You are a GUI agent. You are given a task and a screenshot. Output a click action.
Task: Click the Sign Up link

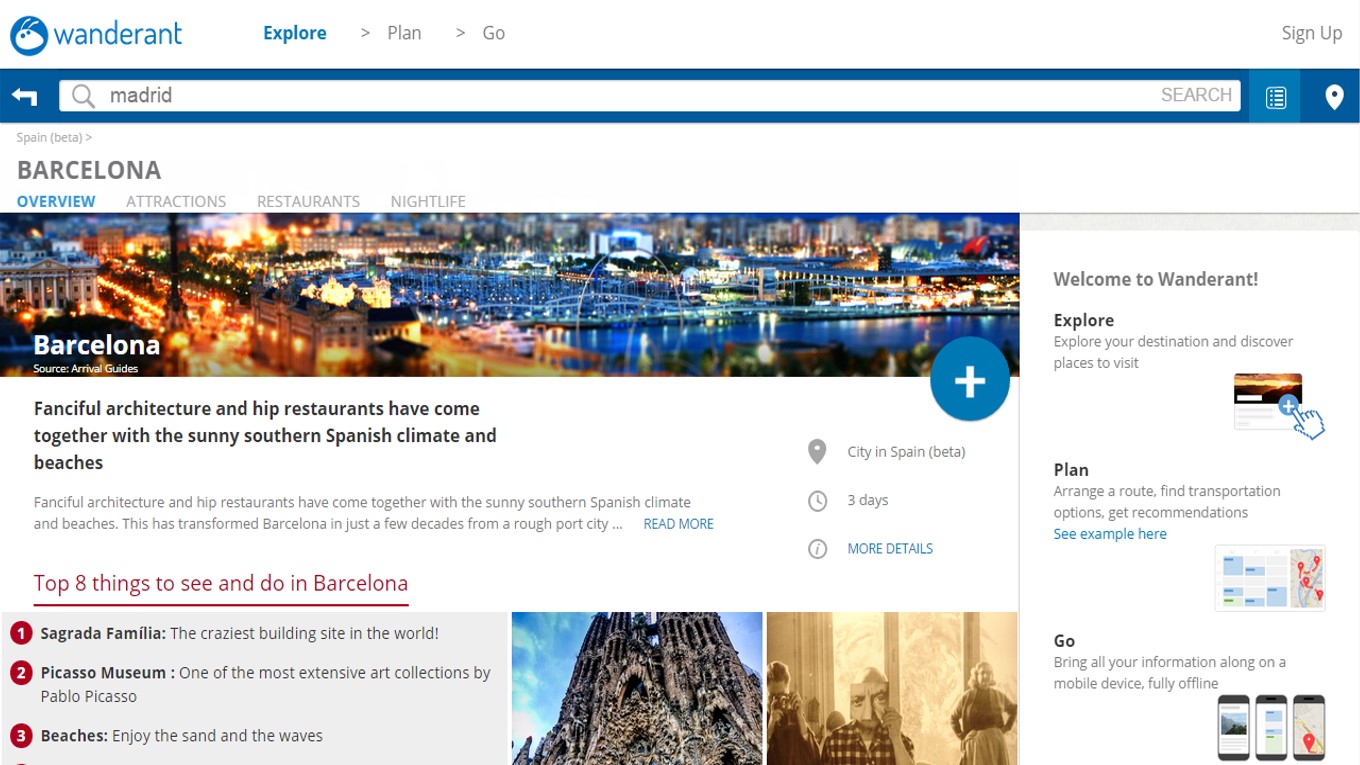pos(1311,33)
